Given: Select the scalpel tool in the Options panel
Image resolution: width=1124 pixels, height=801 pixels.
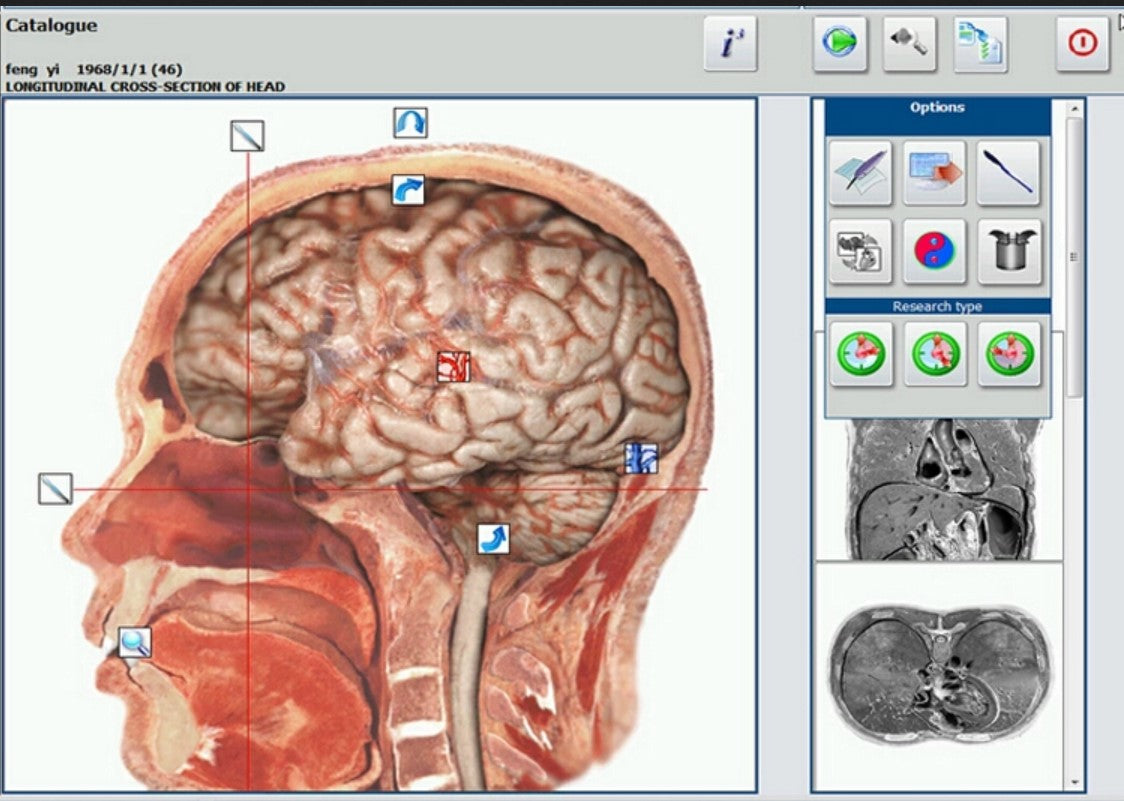Looking at the screenshot, I should [x=1007, y=171].
